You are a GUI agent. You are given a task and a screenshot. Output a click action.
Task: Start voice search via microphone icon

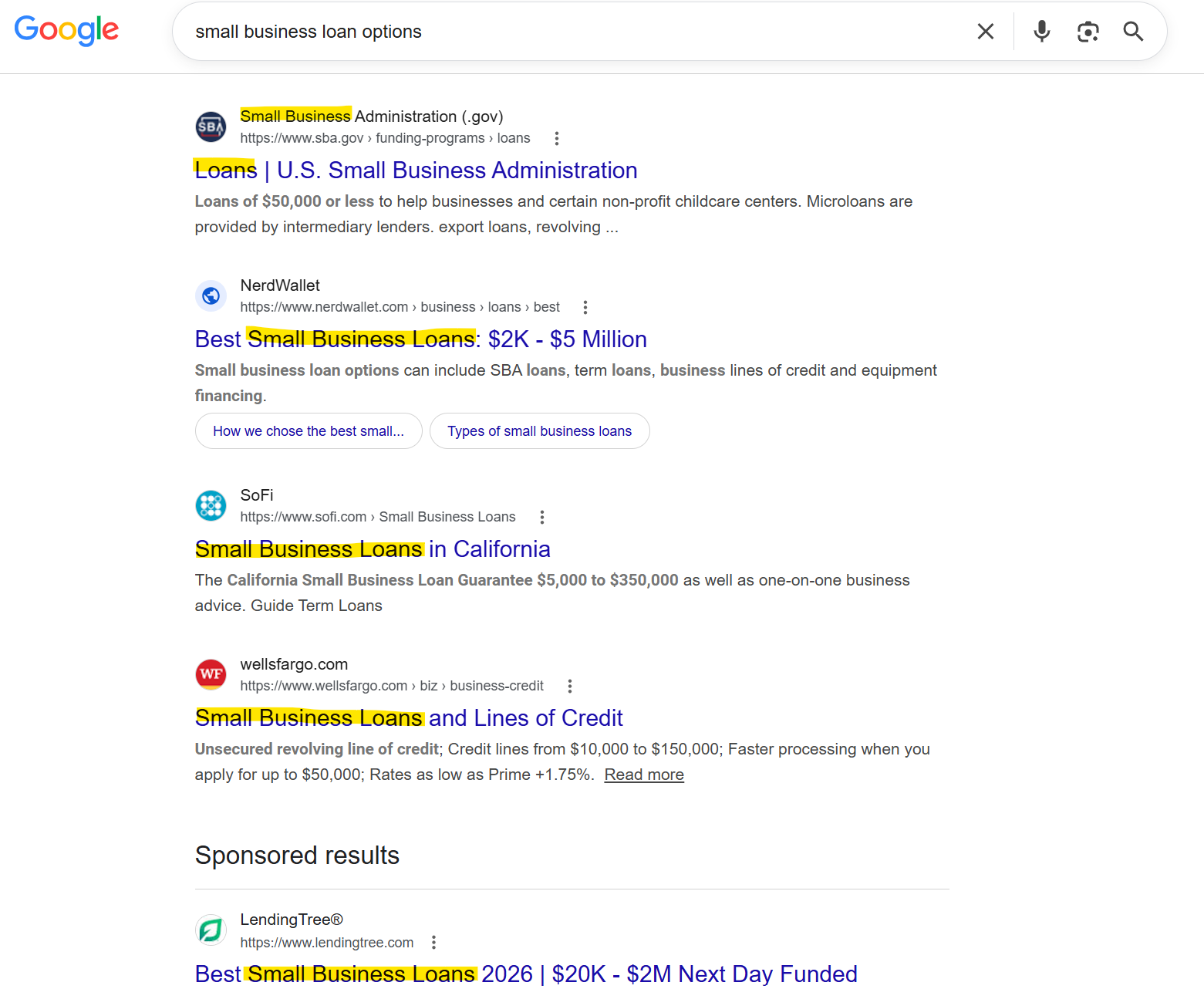coord(1041,32)
